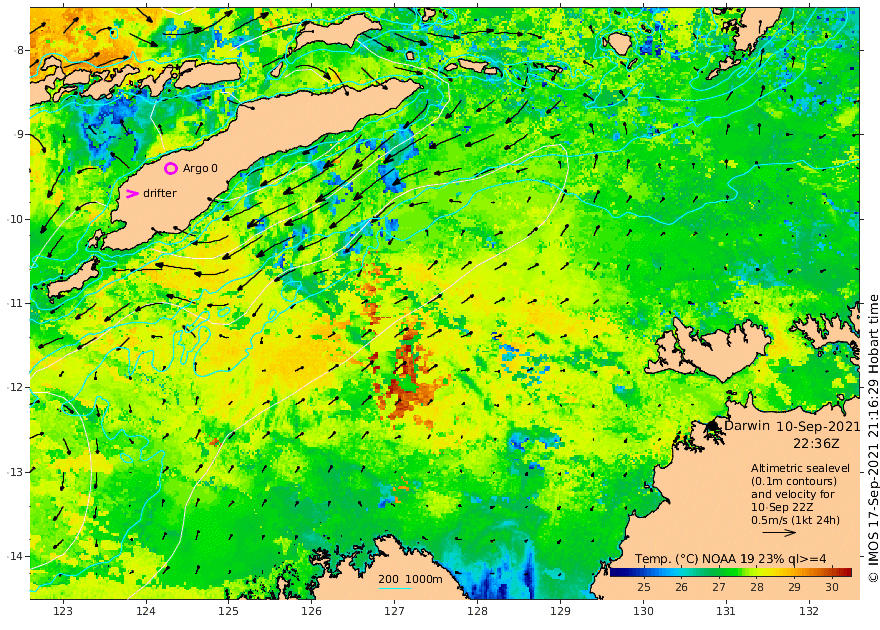Click longitude axis label 129

[x=561, y=611]
